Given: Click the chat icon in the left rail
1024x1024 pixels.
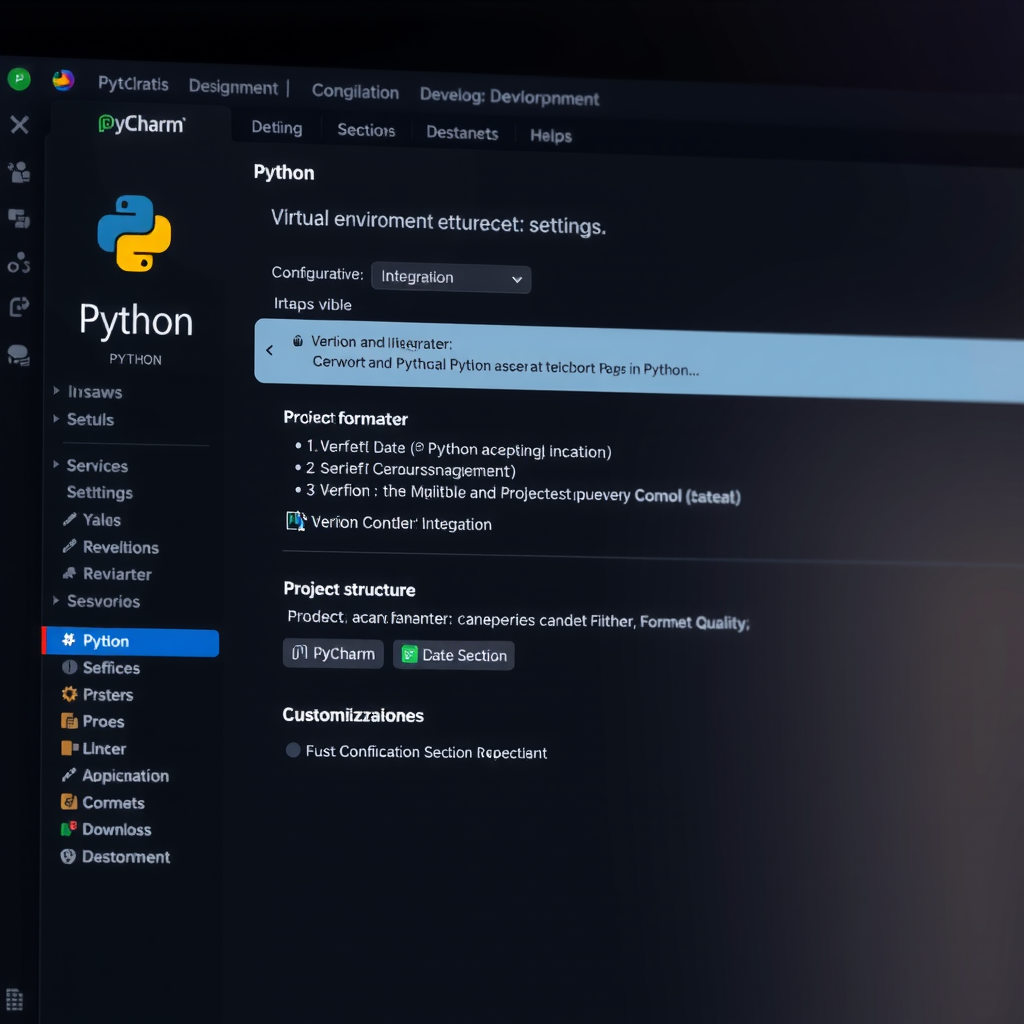Looking at the screenshot, I should click(x=18, y=352).
